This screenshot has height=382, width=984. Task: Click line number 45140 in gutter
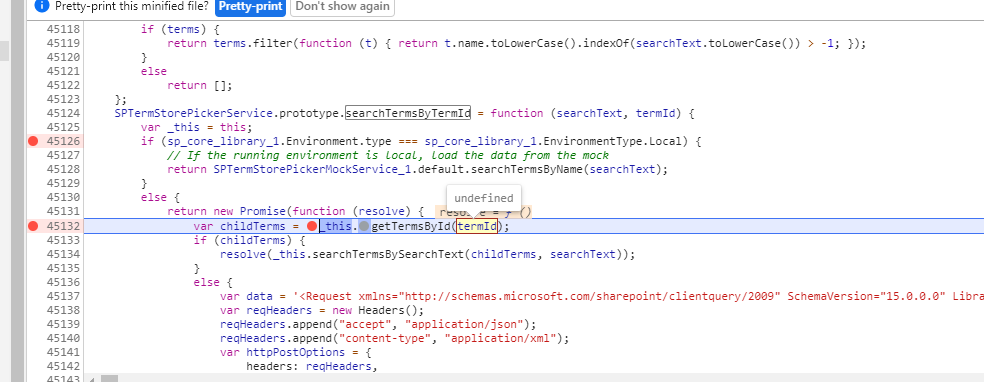[x=63, y=339]
